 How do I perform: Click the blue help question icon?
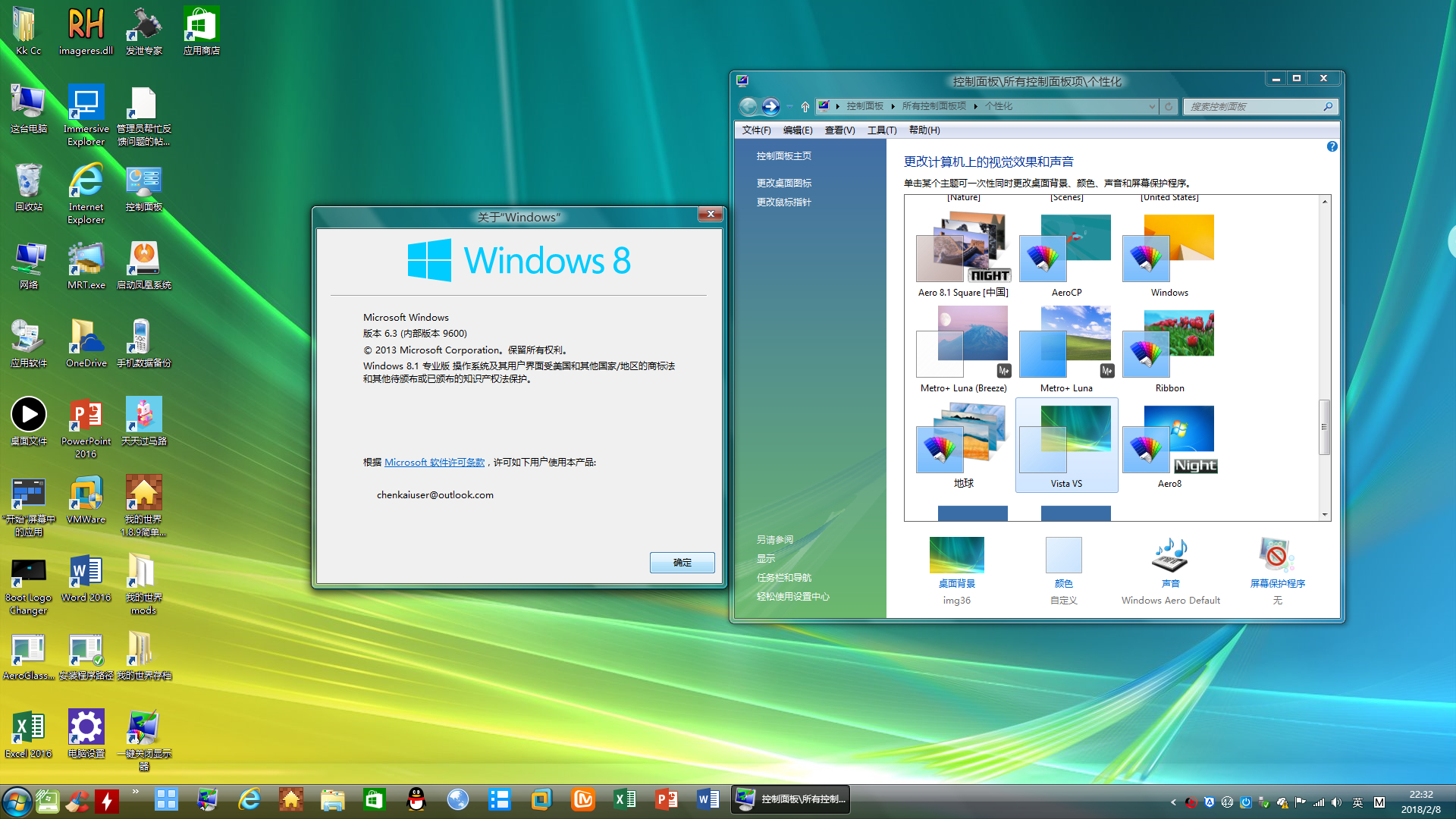tap(1332, 146)
